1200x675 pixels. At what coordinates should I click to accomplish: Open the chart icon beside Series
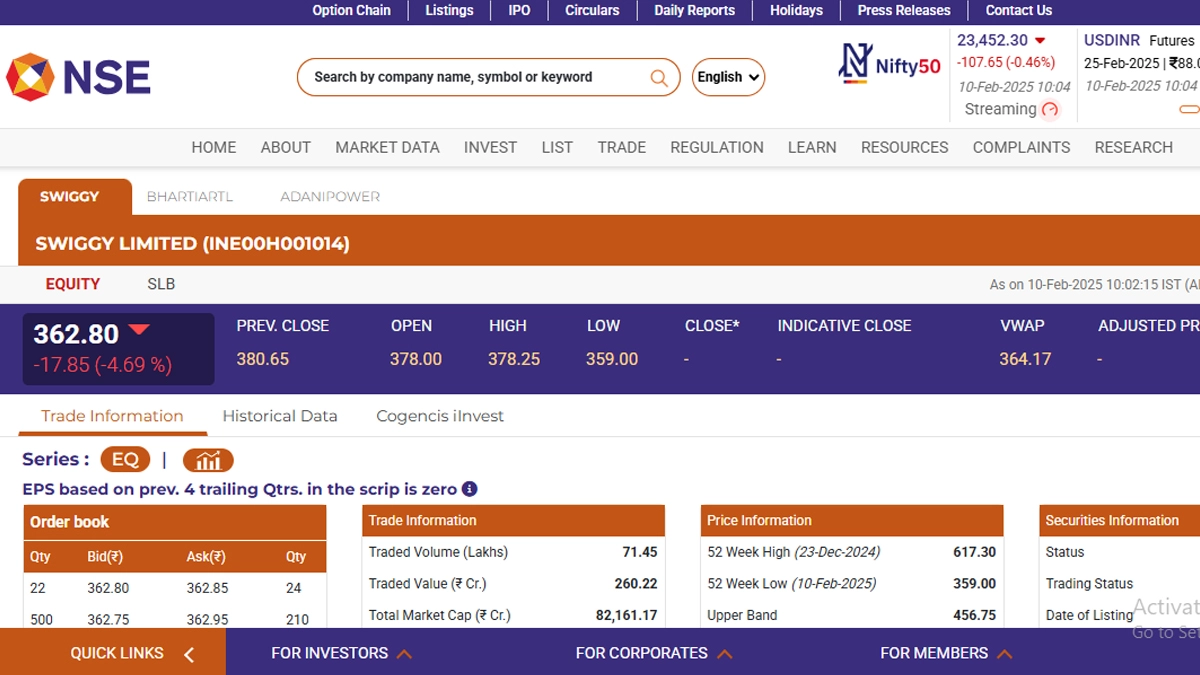tap(208, 460)
